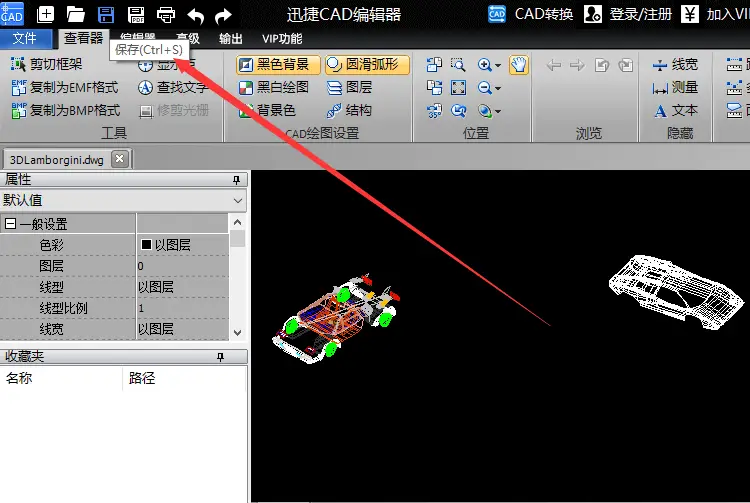Select the 3DLamborgini.dwg document tab
The image size is (750, 503).
[56, 160]
